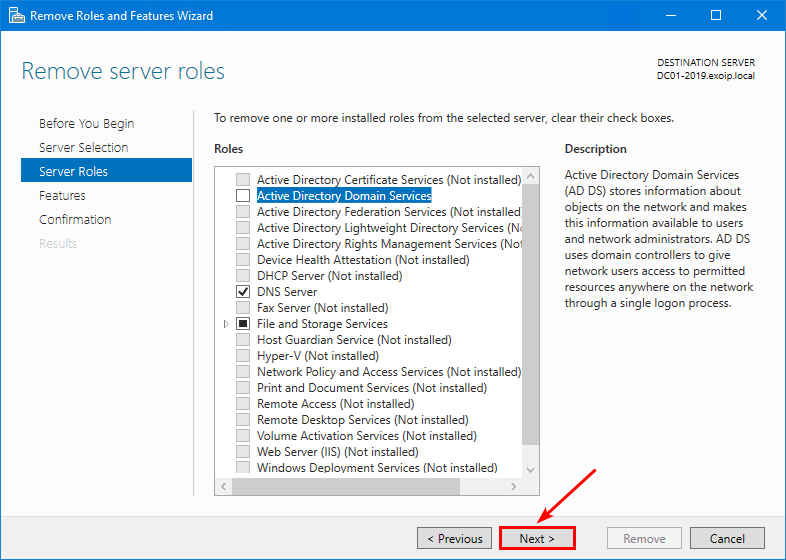This screenshot has height=560, width=786.
Task: Open the Confirmation step
Action: point(75,220)
